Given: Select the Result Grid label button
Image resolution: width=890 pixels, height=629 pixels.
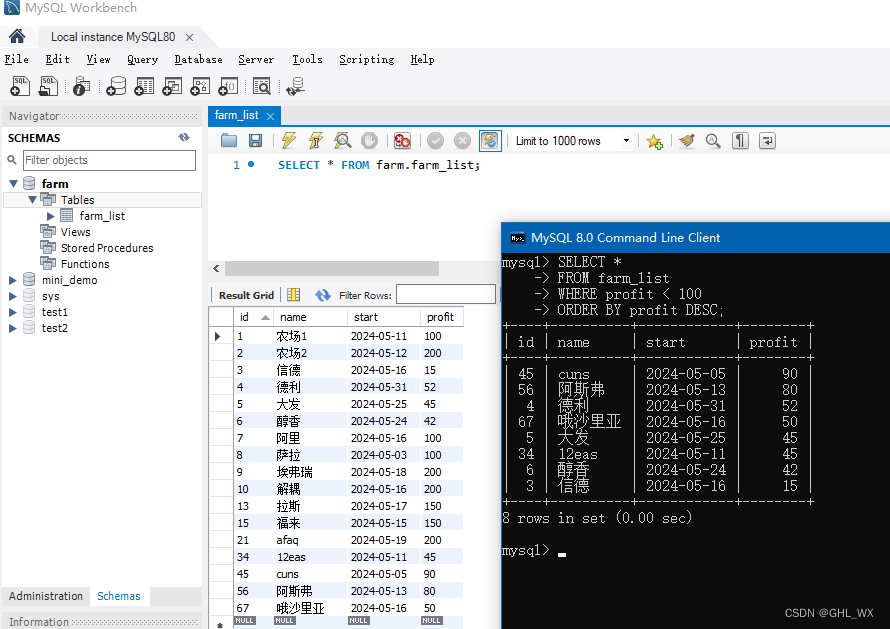Looking at the screenshot, I should point(246,295).
